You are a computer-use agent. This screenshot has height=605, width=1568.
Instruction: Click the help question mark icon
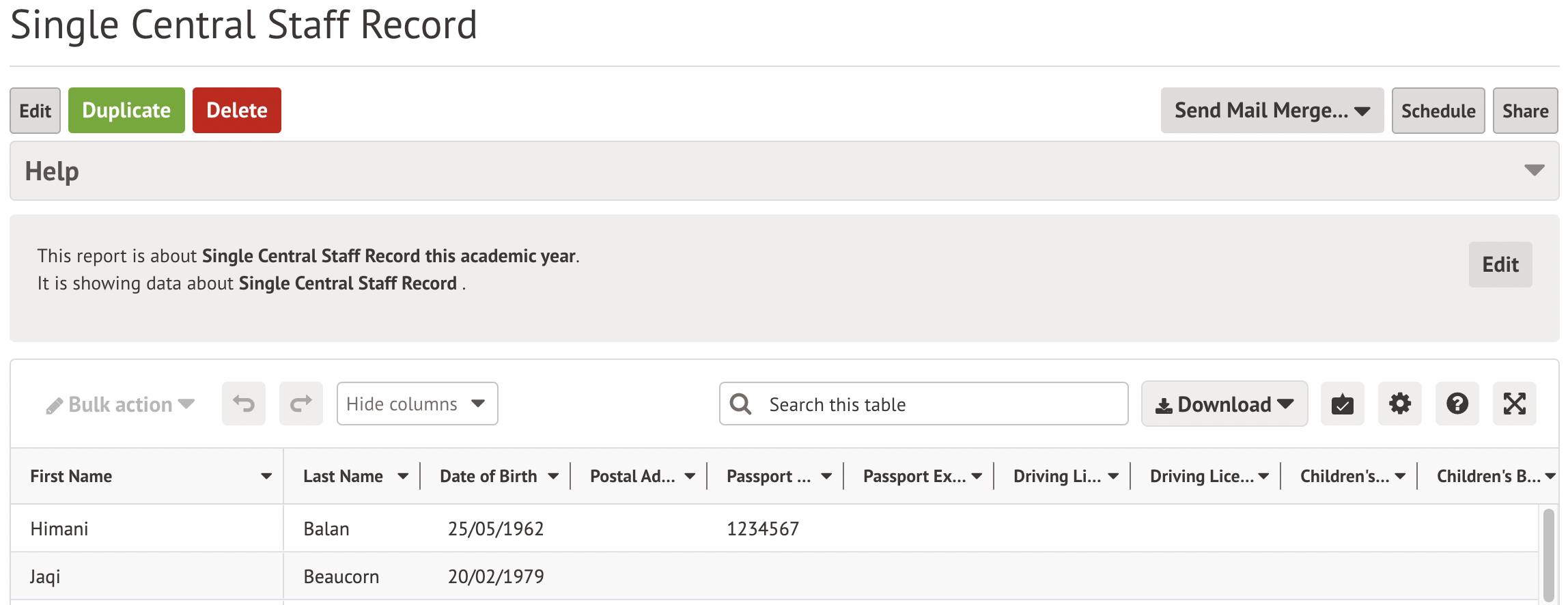(1457, 404)
